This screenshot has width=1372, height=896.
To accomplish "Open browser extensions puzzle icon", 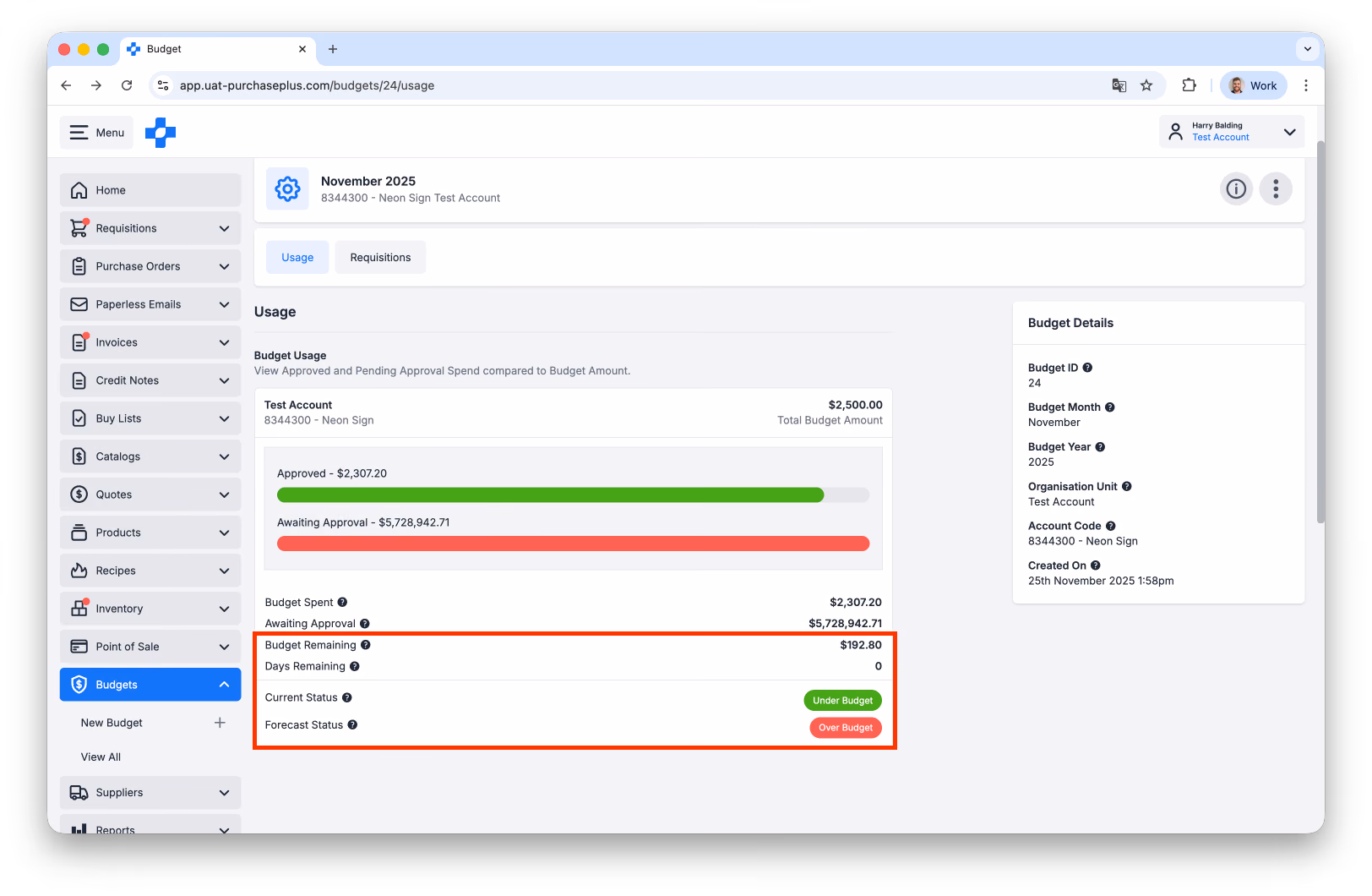I will point(1189,85).
